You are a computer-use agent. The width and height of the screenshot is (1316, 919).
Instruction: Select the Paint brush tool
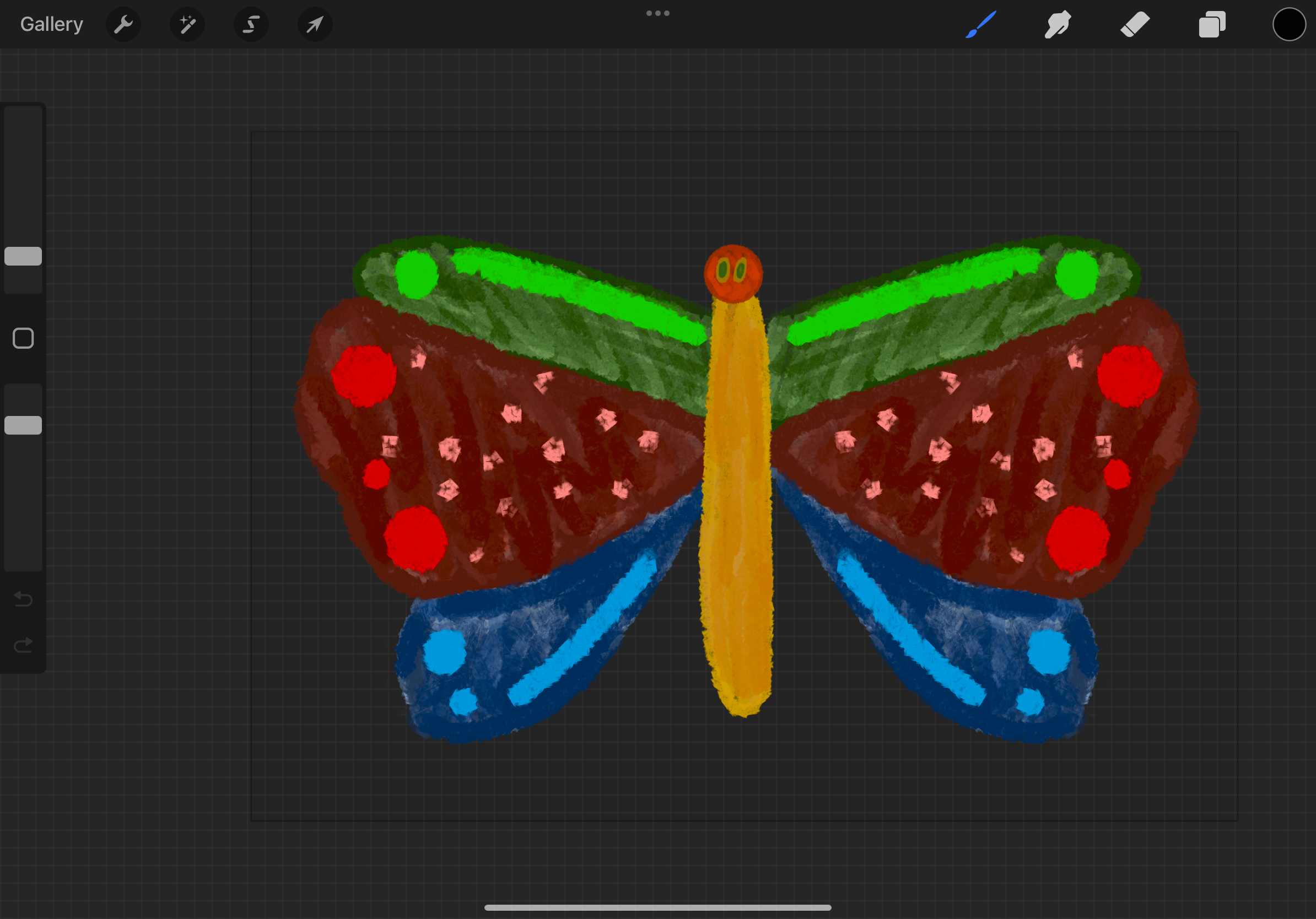pyautogui.click(x=980, y=25)
